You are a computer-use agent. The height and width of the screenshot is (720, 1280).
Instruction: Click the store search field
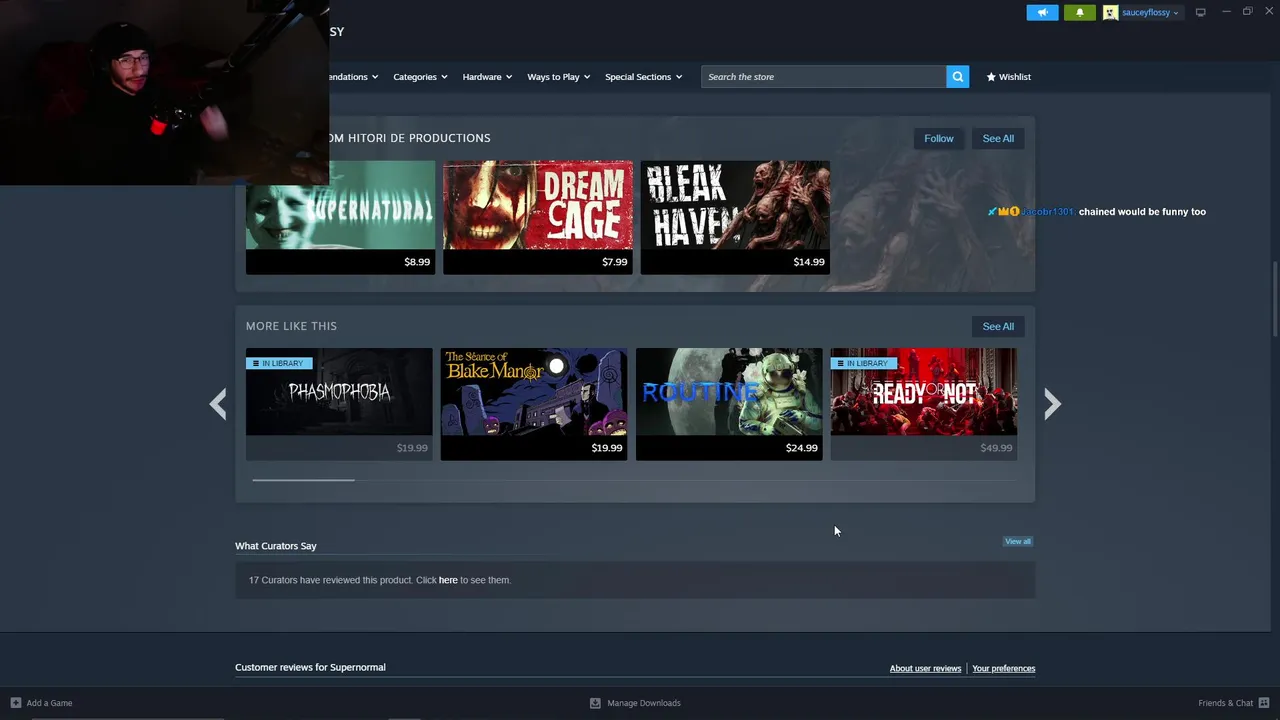tap(823, 77)
